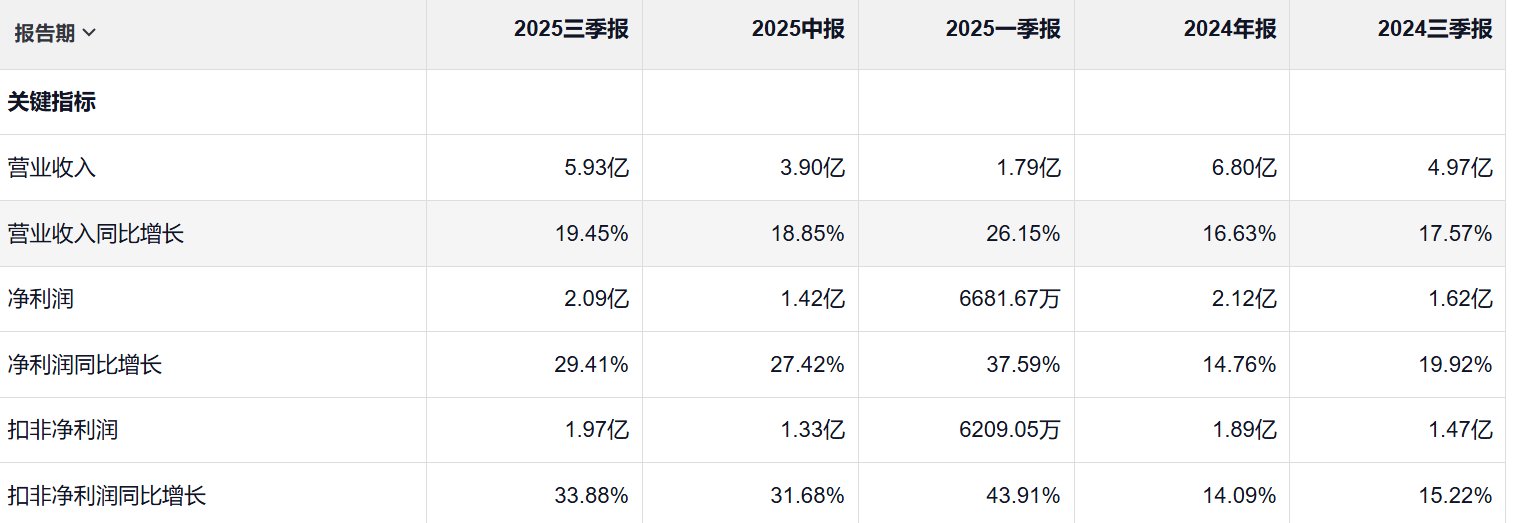This screenshot has width=1514, height=523.
Task: Click the 26.15% revenue growth cell
Action: [1023, 234]
